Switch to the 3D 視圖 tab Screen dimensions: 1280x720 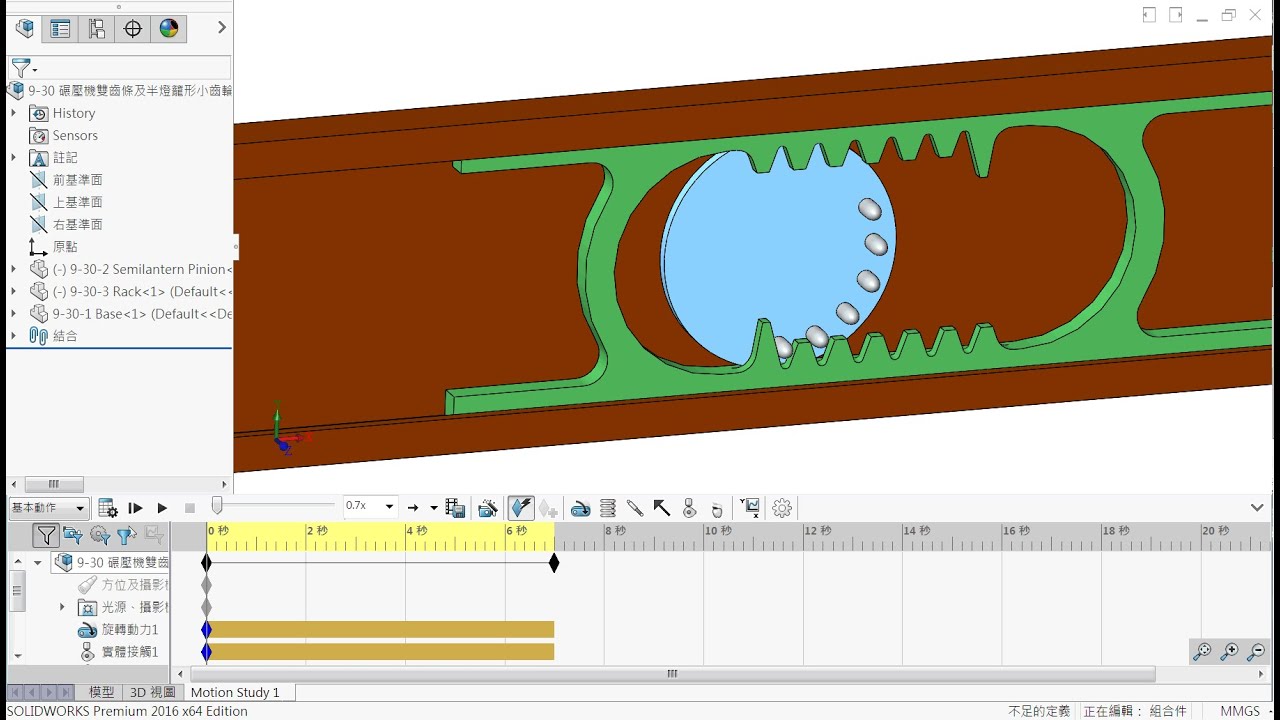click(x=153, y=692)
